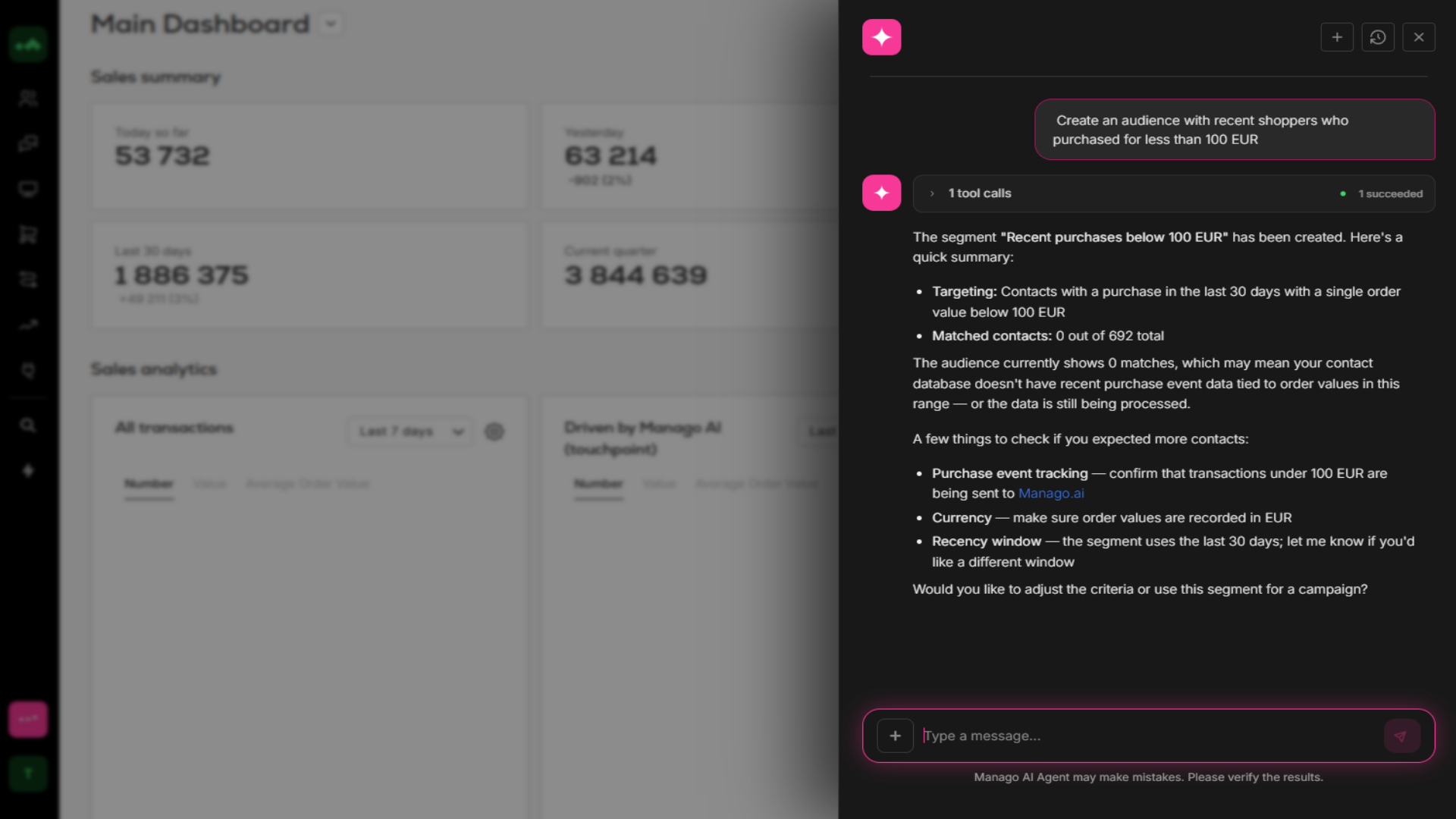Select the Value tab under Driven by Manago AI
Screen dimensions: 1456x819
659,484
